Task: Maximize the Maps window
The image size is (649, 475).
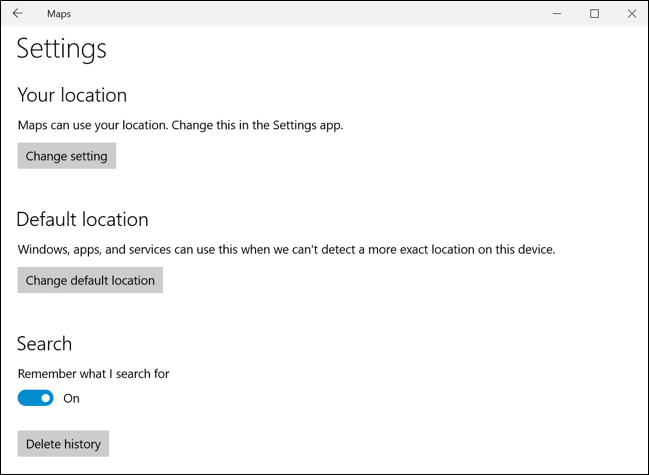Action: point(595,14)
